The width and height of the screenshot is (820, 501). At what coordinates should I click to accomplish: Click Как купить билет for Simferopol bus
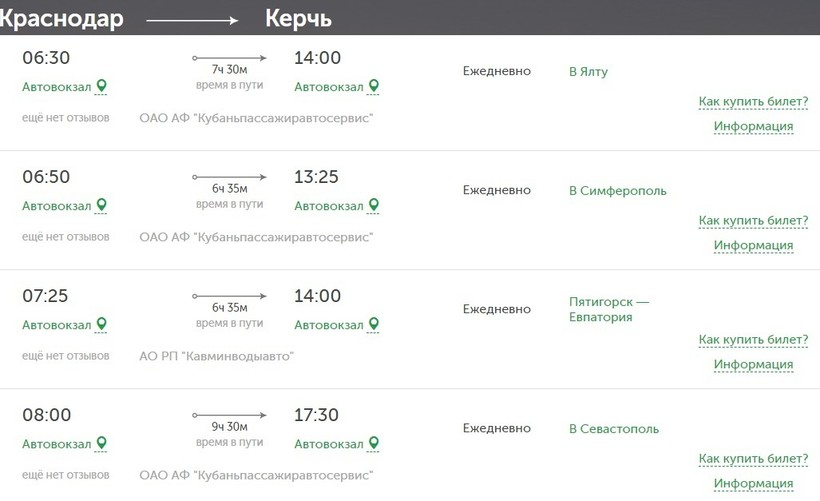click(753, 221)
